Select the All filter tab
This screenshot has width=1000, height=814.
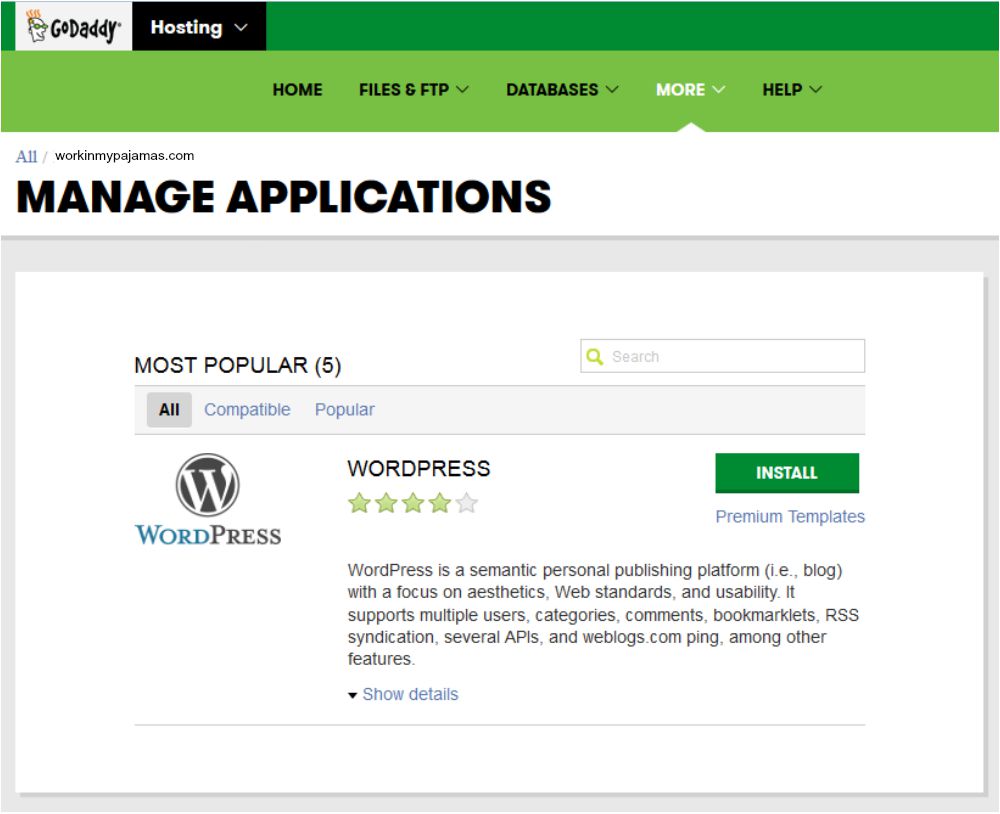[x=169, y=410]
